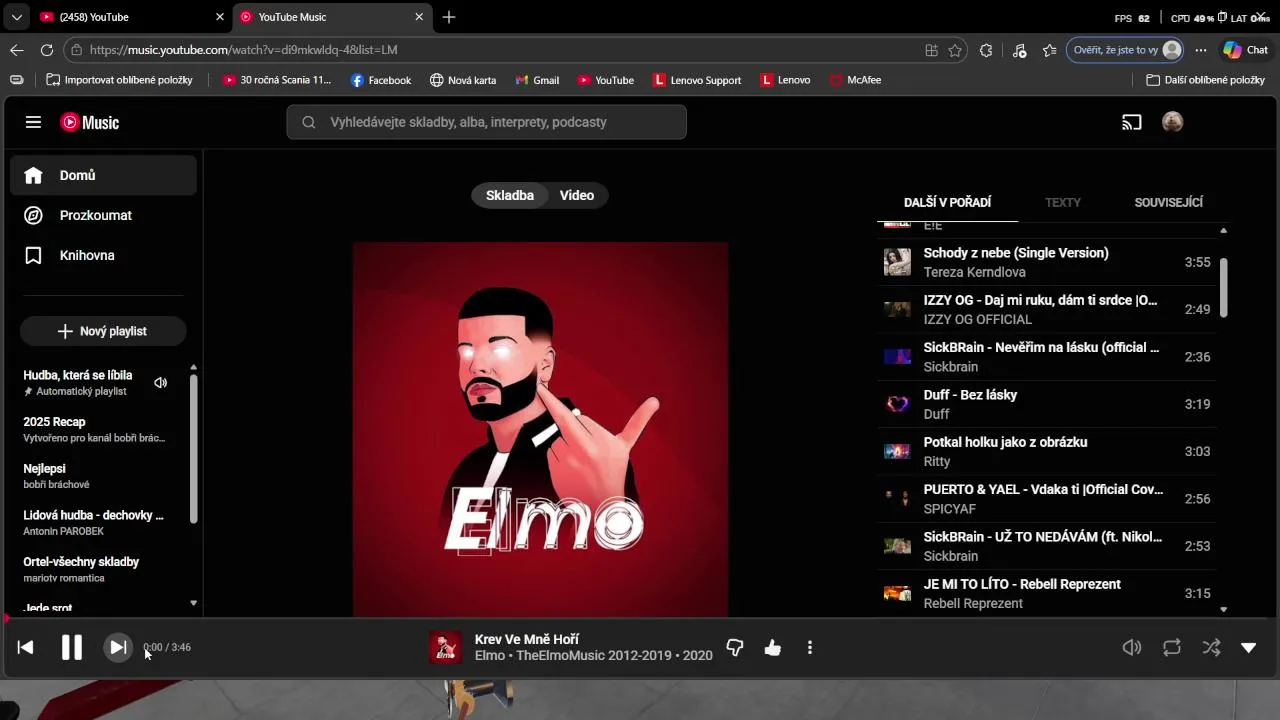Open Další oblíbené položky folder

1206,80
